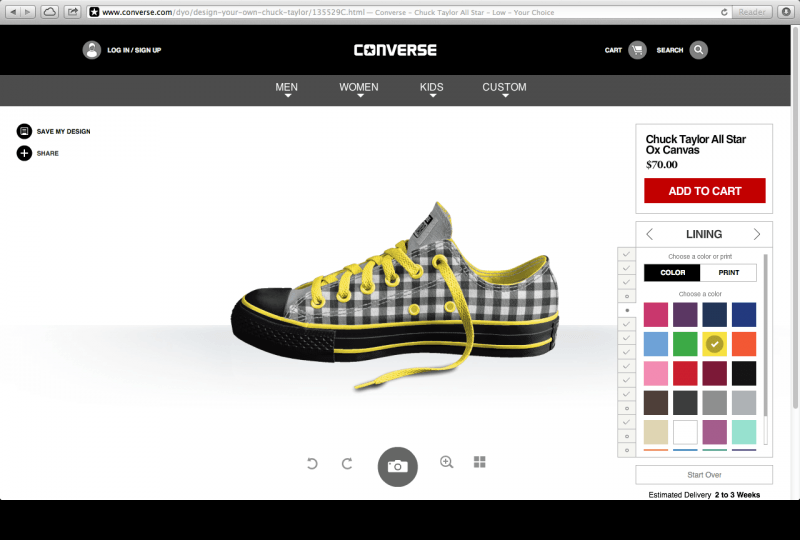Reload the page

(724, 12)
